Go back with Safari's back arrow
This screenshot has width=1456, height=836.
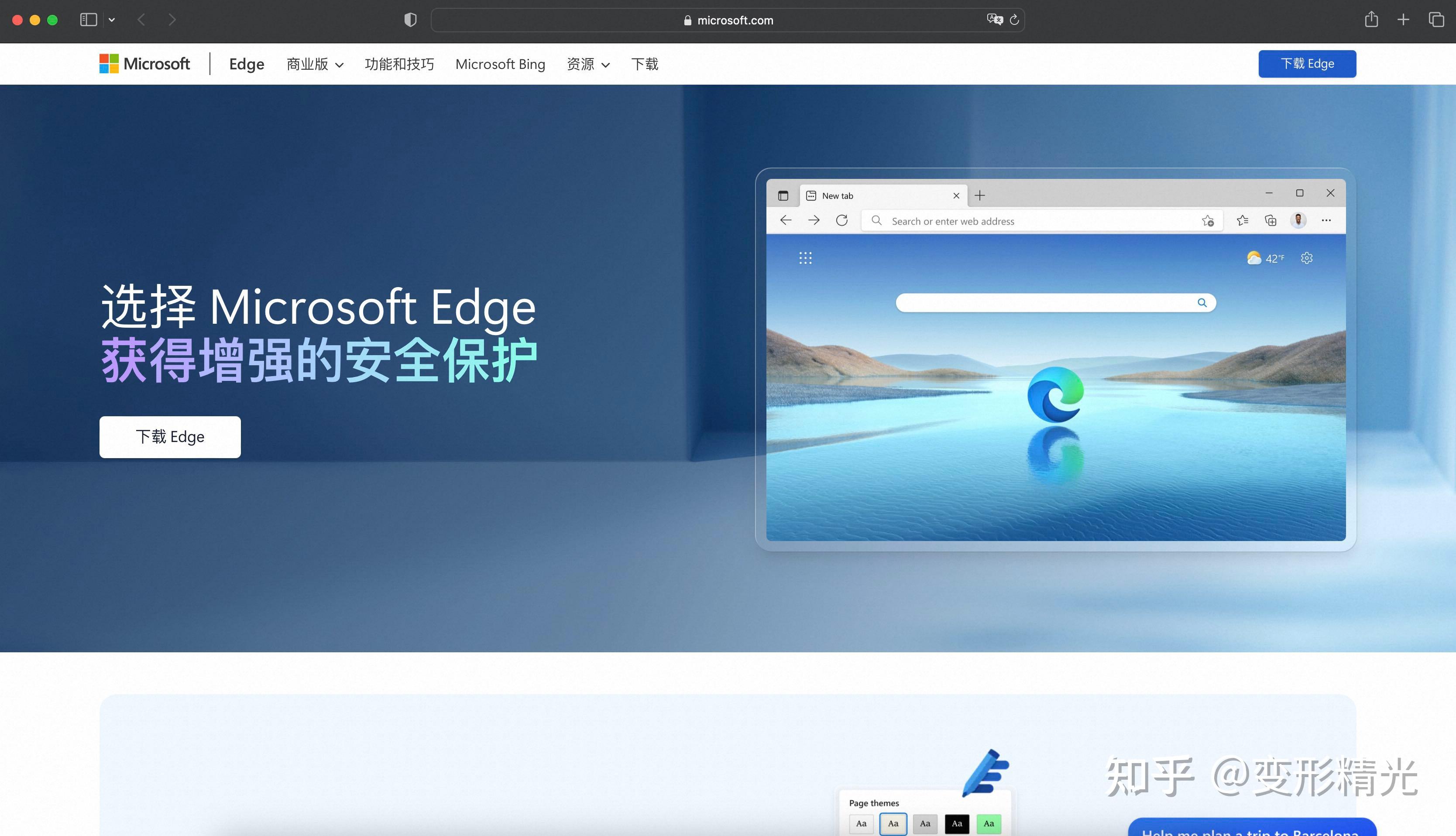pos(141,20)
